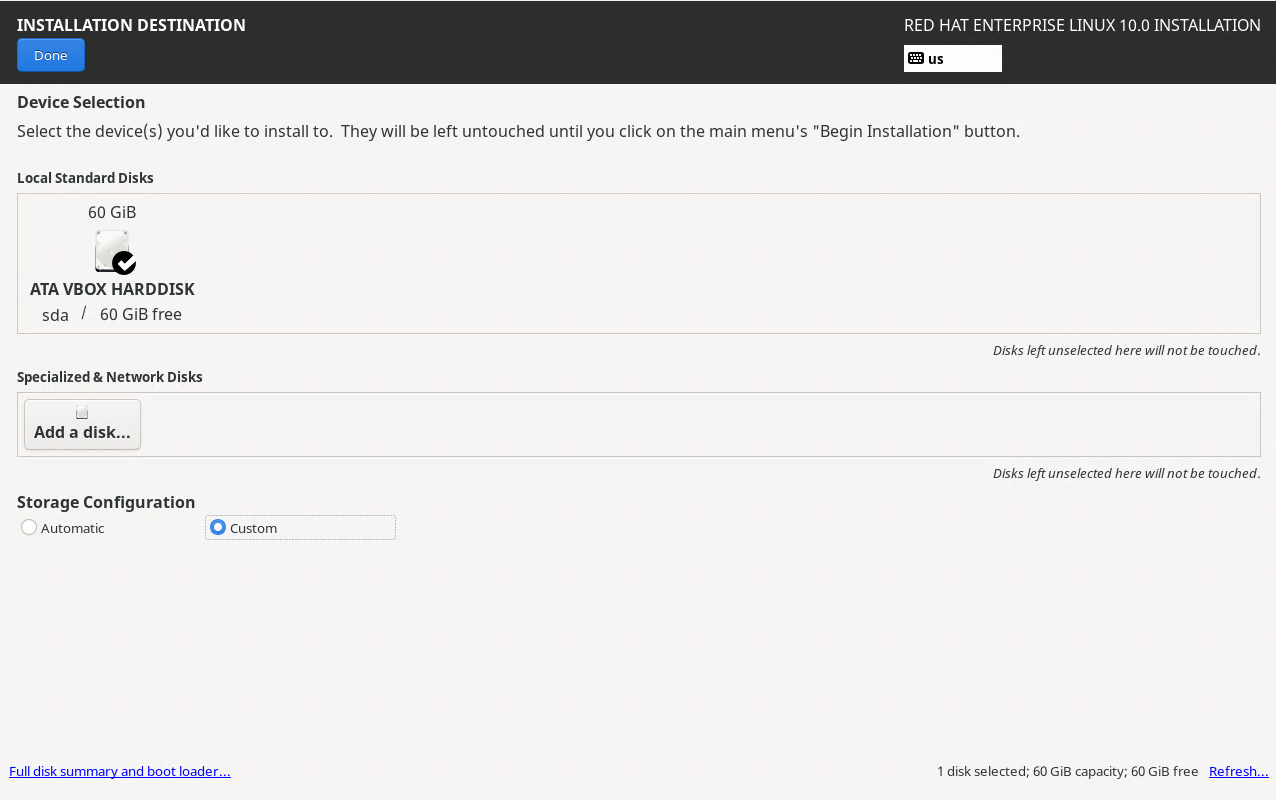Viewport: 1276px width, 800px height.
Task: Click the Refresh... link
Action: tap(1238, 771)
